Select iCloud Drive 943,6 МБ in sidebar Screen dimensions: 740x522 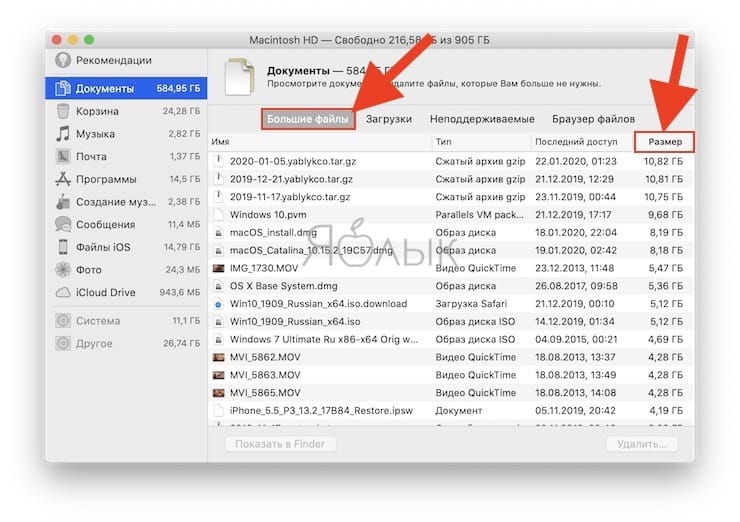click(x=126, y=292)
